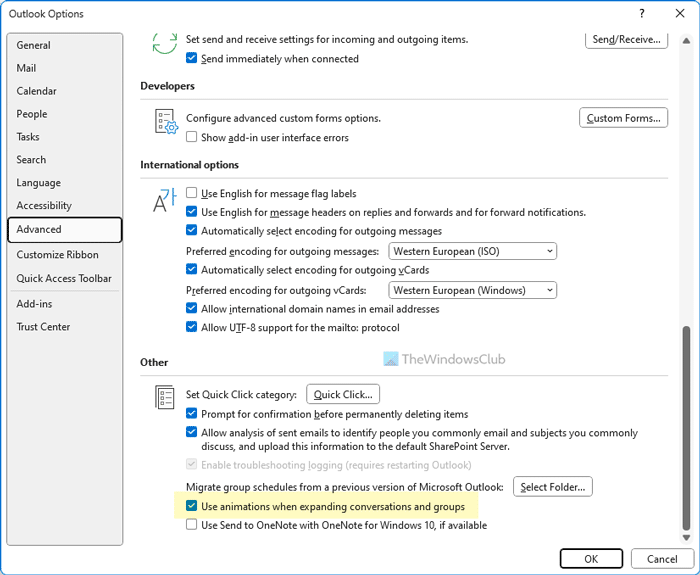Click the Quick Click button
This screenshot has width=700, height=575.
(x=342, y=394)
